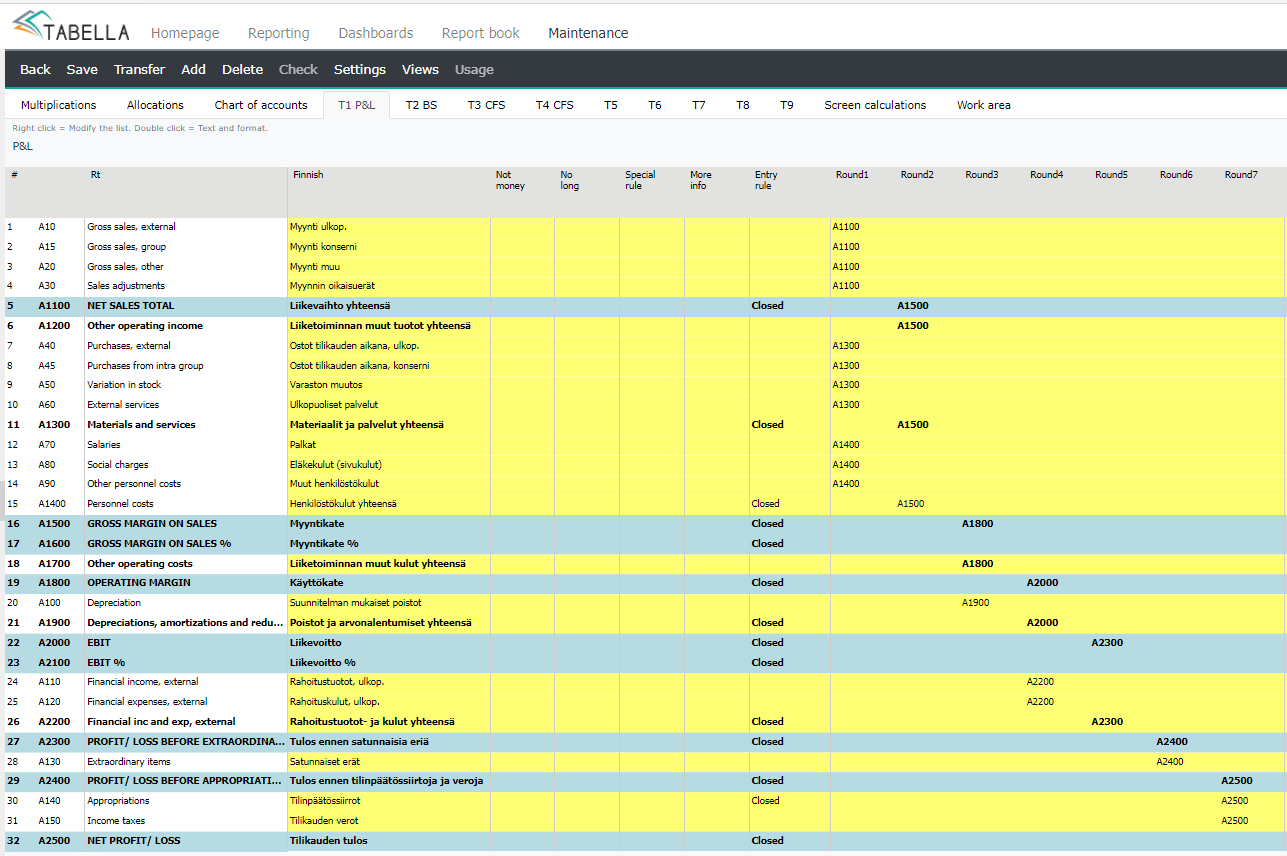Click the Other operating income row name

coord(145,326)
